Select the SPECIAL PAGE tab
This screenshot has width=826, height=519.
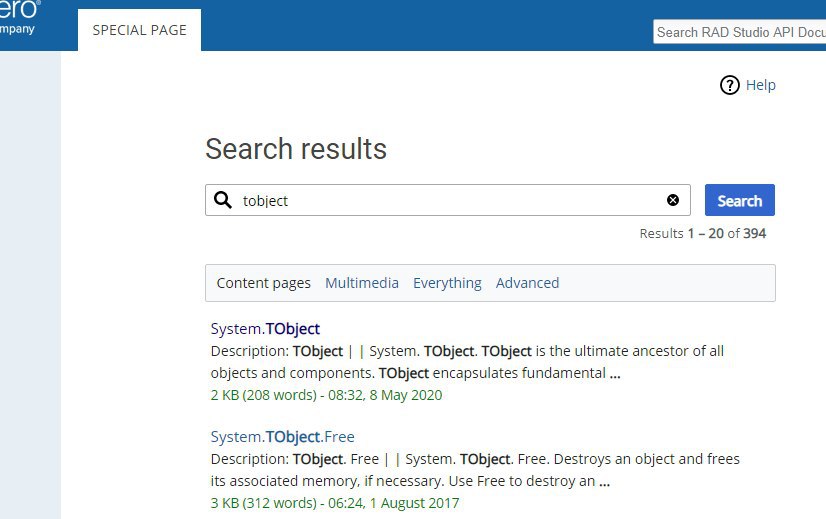point(140,30)
